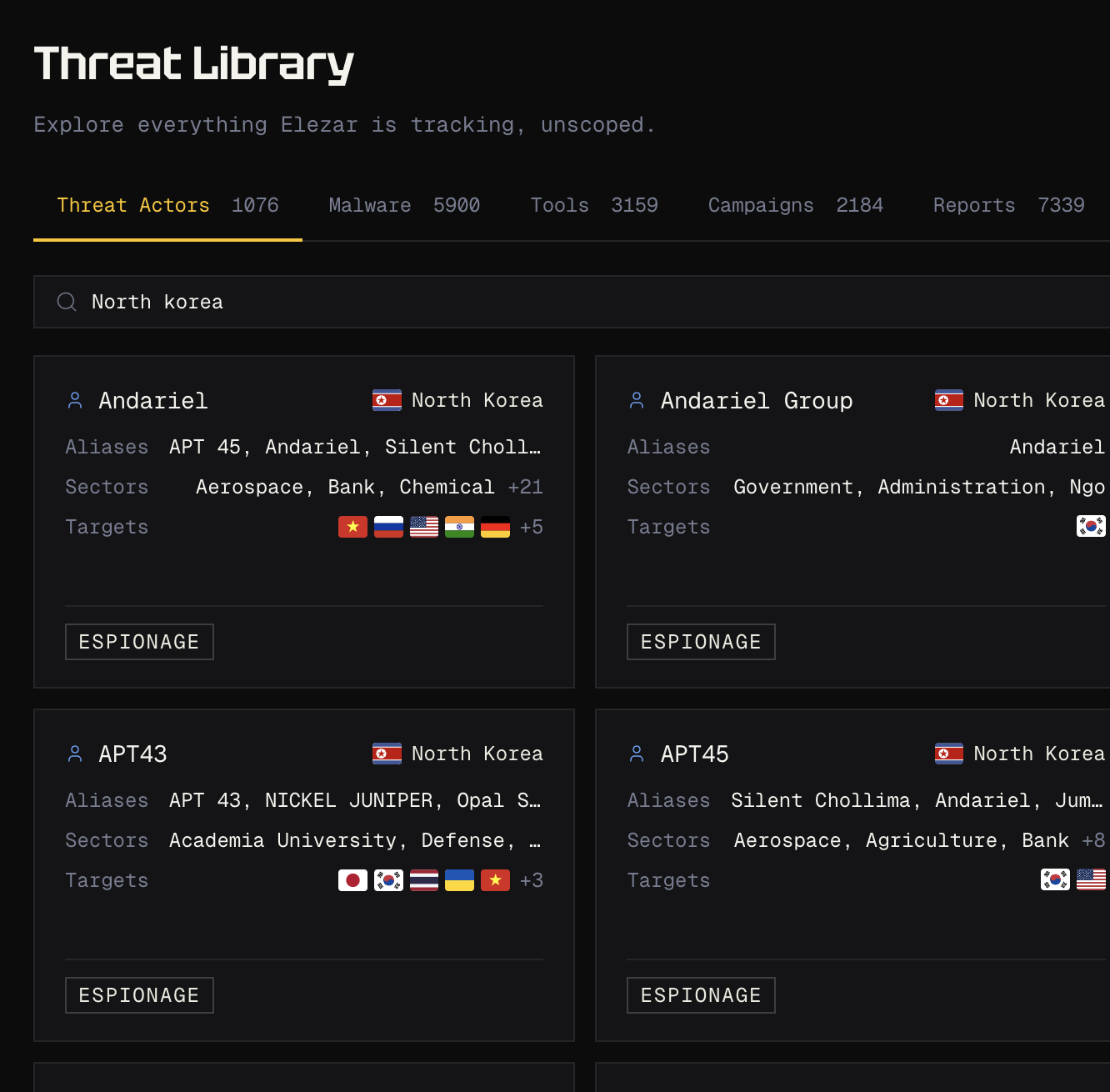Click Ukraine flag in APT43 targets
The image size is (1110, 1092).
tap(460, 880)
